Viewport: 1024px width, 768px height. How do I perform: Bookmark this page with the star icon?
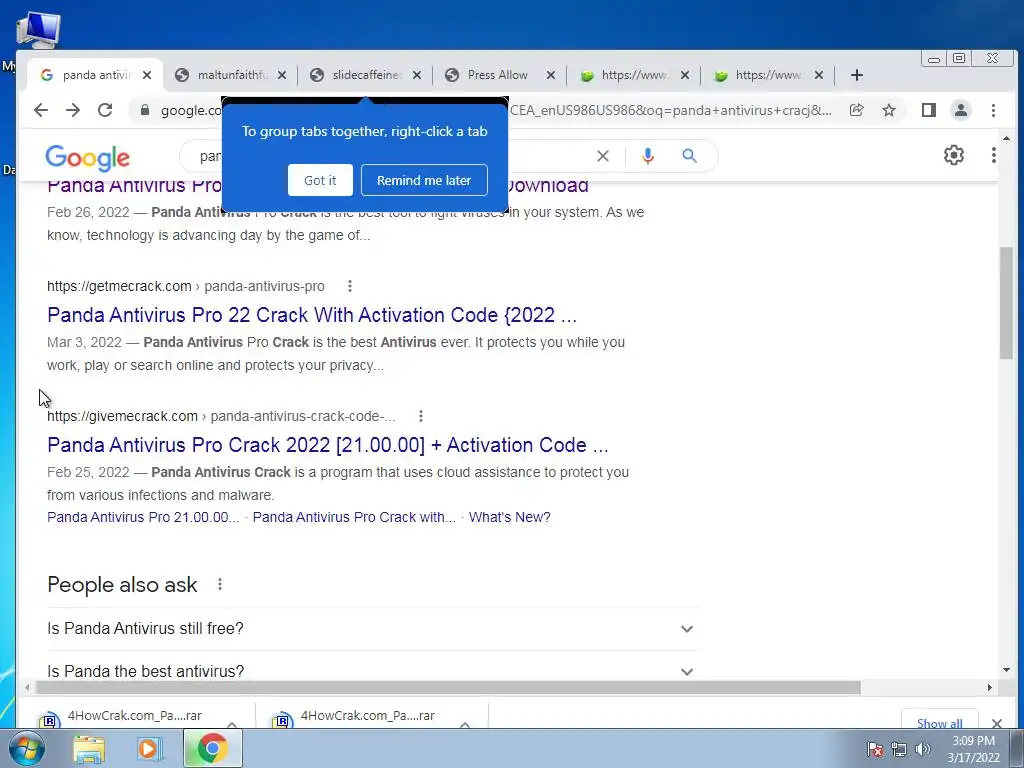pyautogui.click(x=889, y=110)
